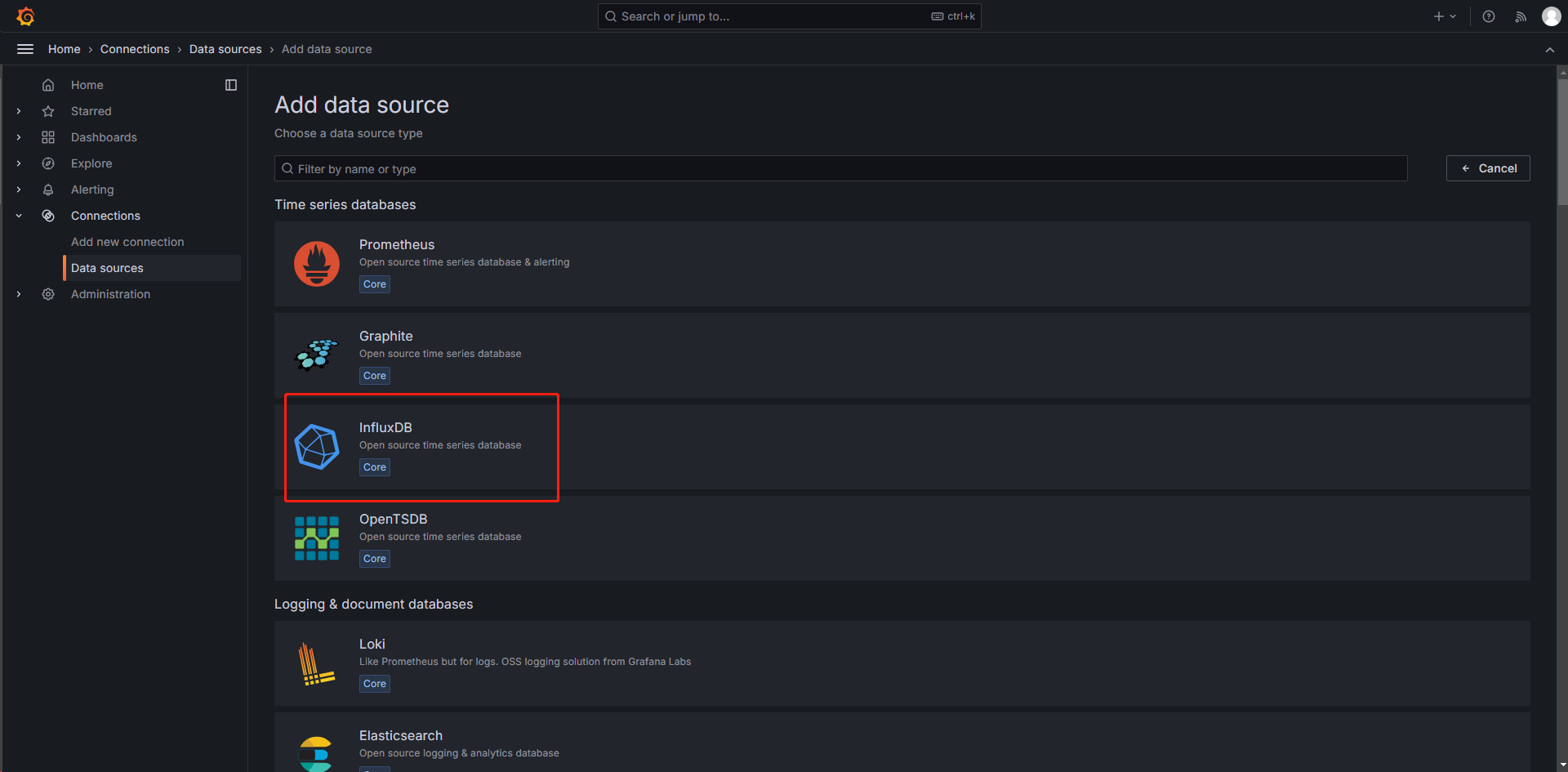The width and height of the screenshot is (1568, 772).
Task: Click the Core badge under Prometheus
Action: [x=375, y=284]
